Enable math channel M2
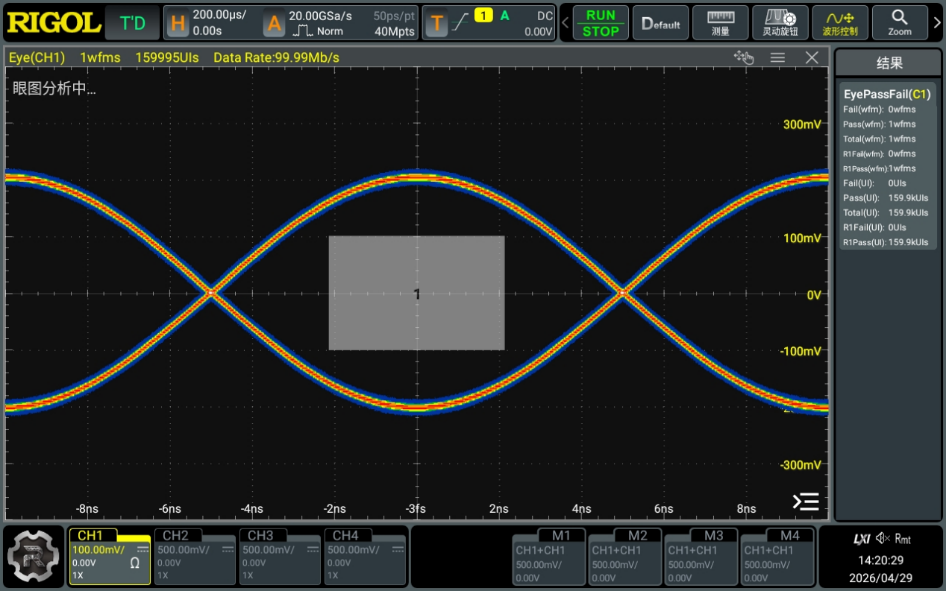The height and width of the screenshot is (591, 946). click(x=625, y=557)
